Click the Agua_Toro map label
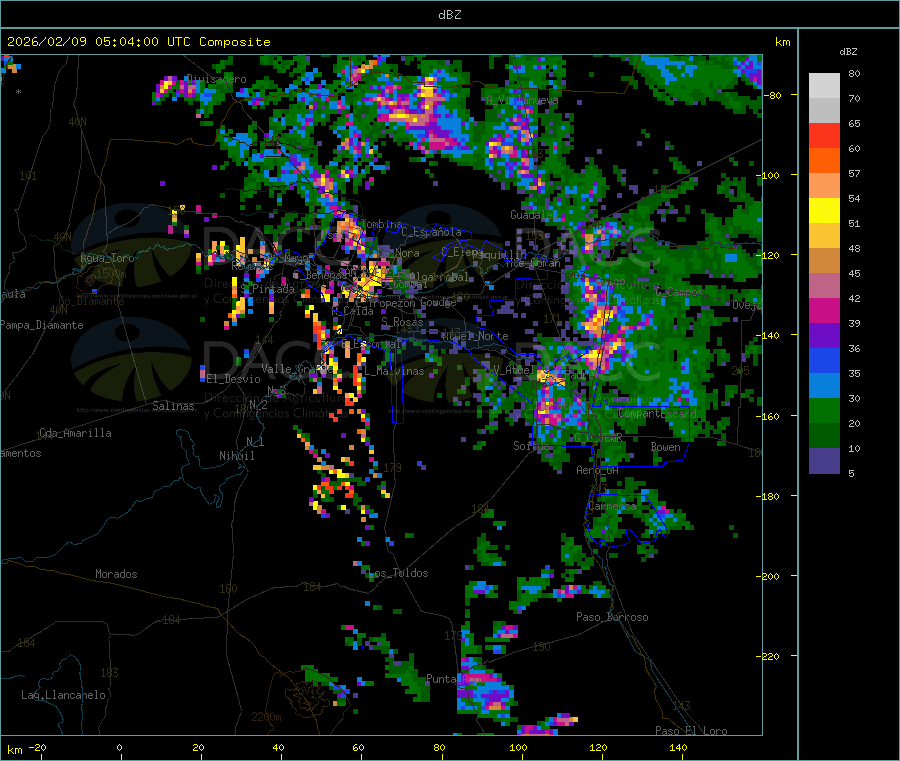 [x=107, y=258]
